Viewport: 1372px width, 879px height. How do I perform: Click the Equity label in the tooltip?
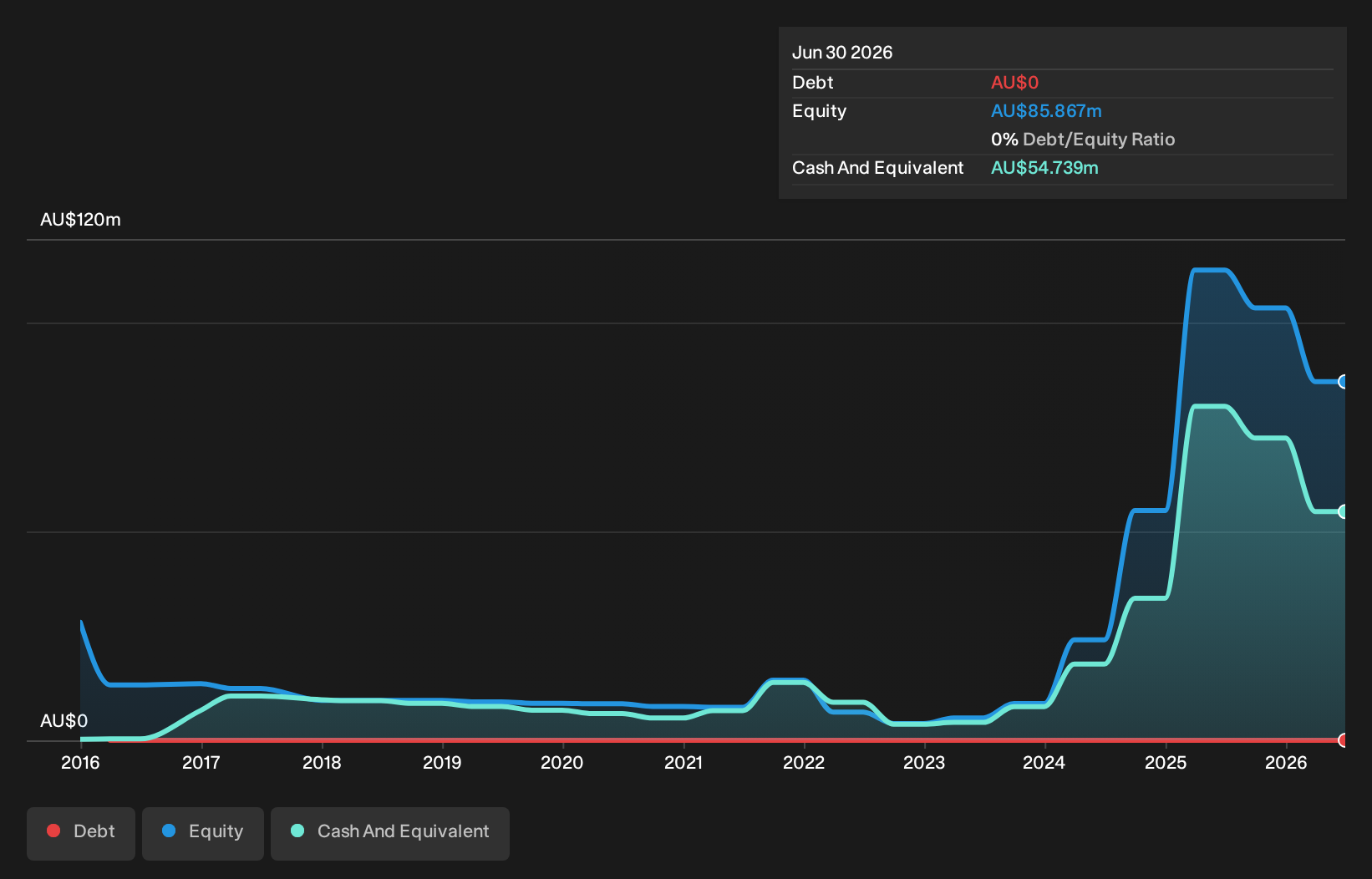click(x=819, y=111)
